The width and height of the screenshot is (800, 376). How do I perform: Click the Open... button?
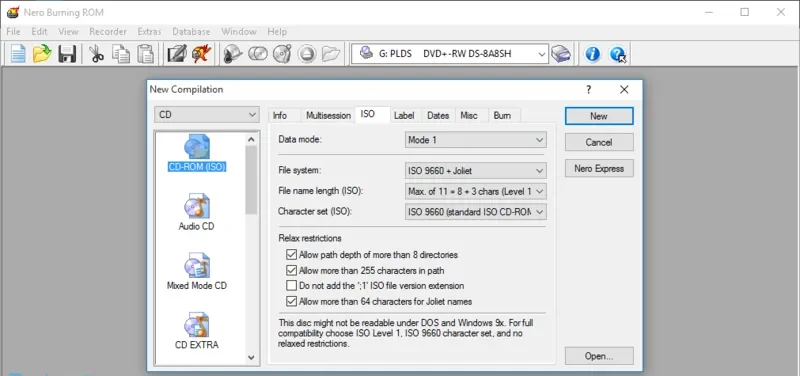[599, 356]
